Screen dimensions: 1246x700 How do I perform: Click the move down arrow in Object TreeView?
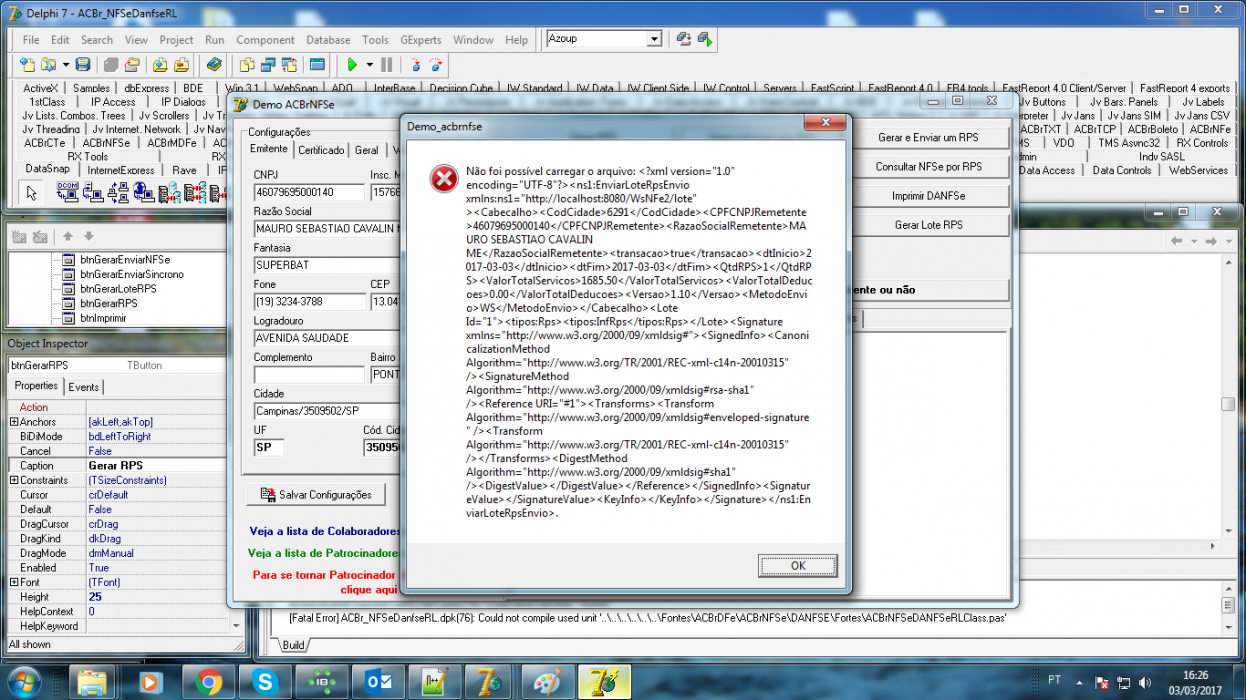88,236
